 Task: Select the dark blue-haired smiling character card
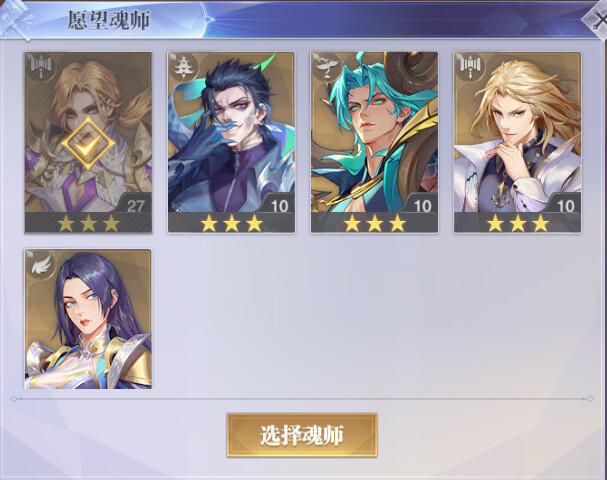[231, 143]
